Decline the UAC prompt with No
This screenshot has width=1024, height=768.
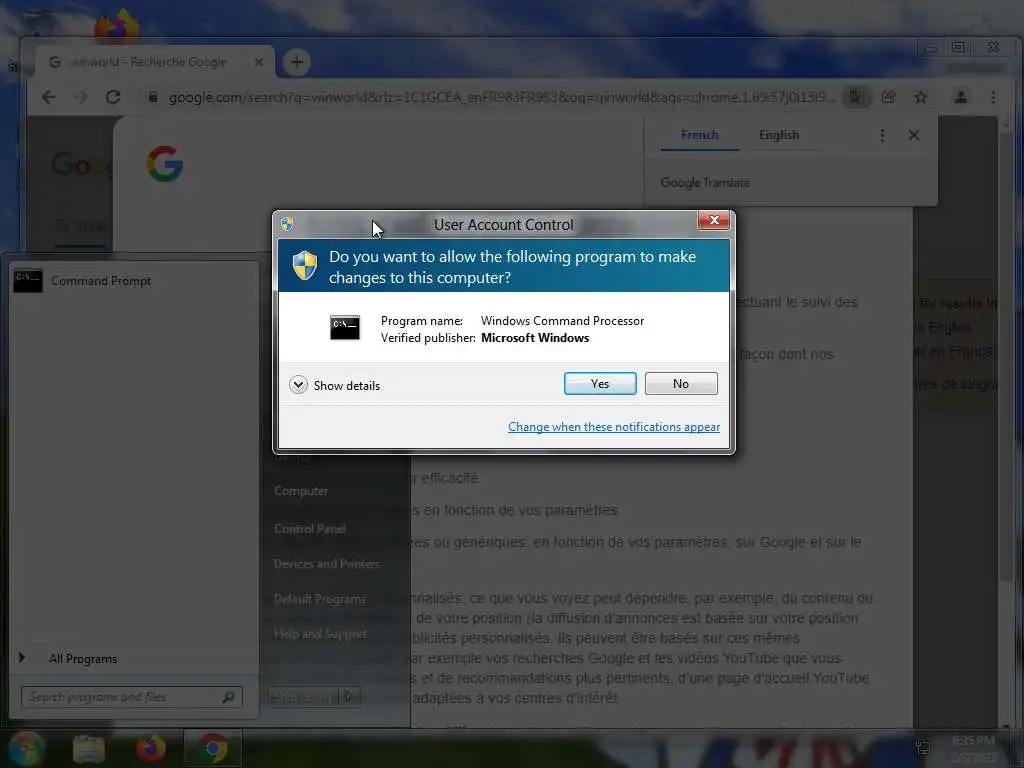pyautogui.click(x=680, y=383)
